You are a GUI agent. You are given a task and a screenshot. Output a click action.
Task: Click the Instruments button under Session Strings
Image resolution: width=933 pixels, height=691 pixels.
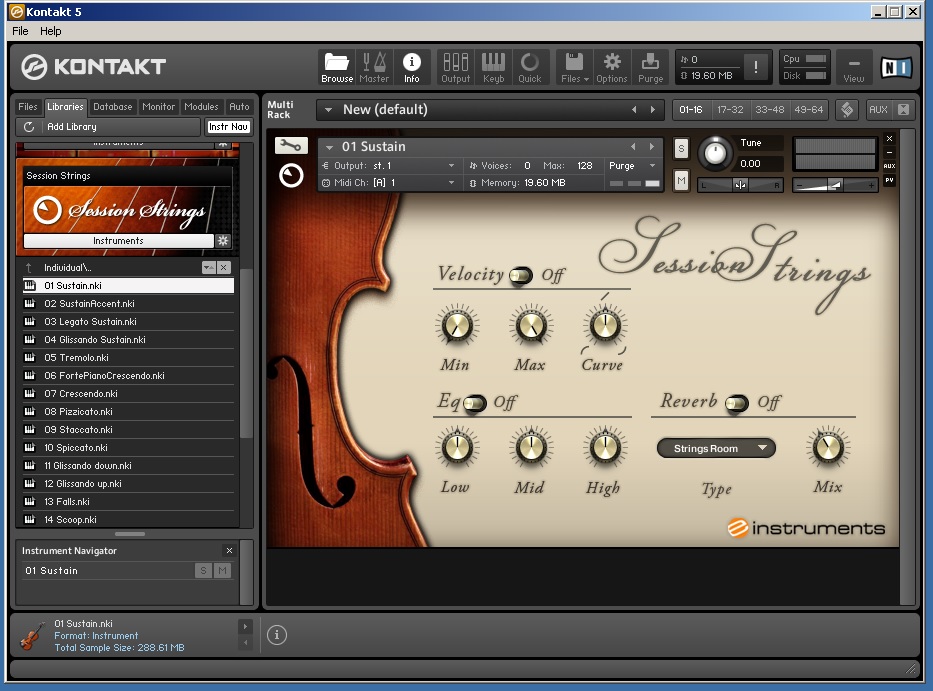pos(118,241)
